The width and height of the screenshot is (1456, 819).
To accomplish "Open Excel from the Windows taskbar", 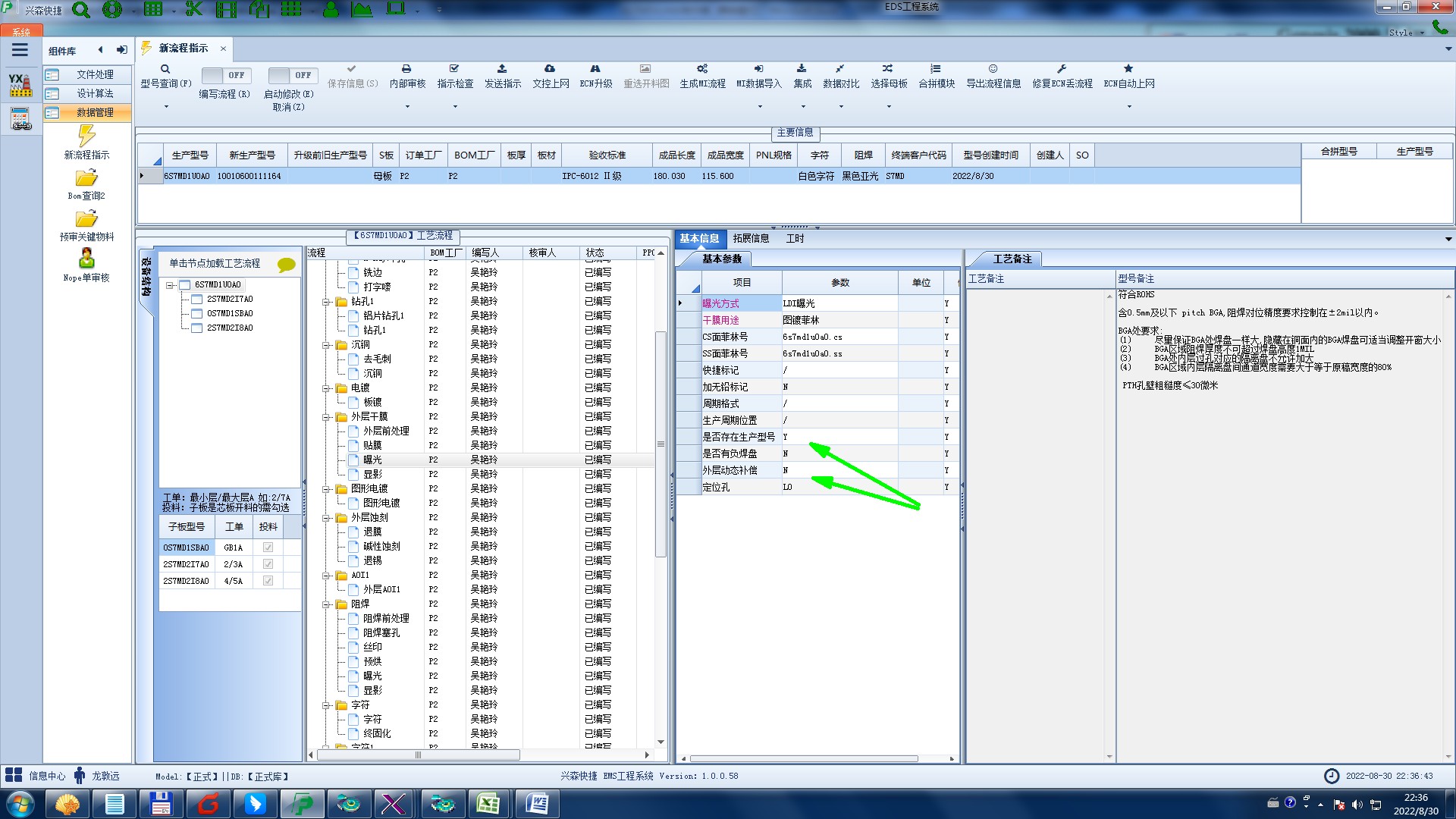I will 488,804.
